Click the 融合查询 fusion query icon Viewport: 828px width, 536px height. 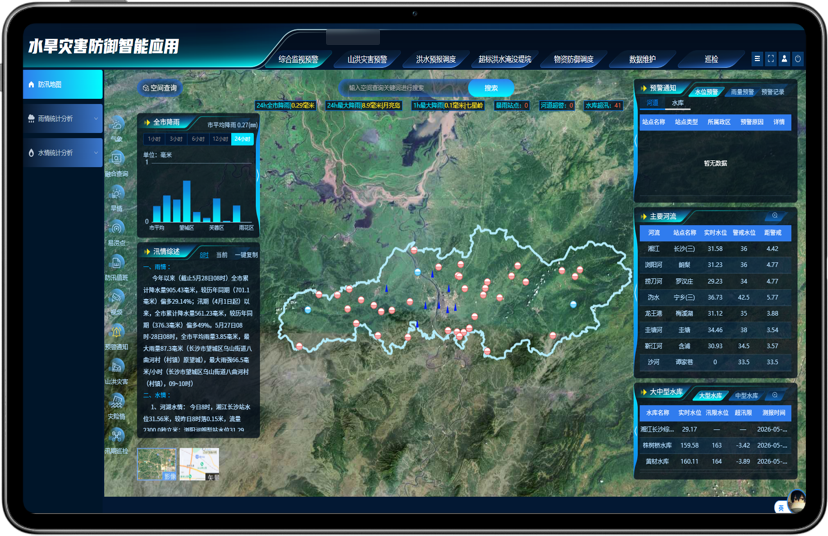117,158
